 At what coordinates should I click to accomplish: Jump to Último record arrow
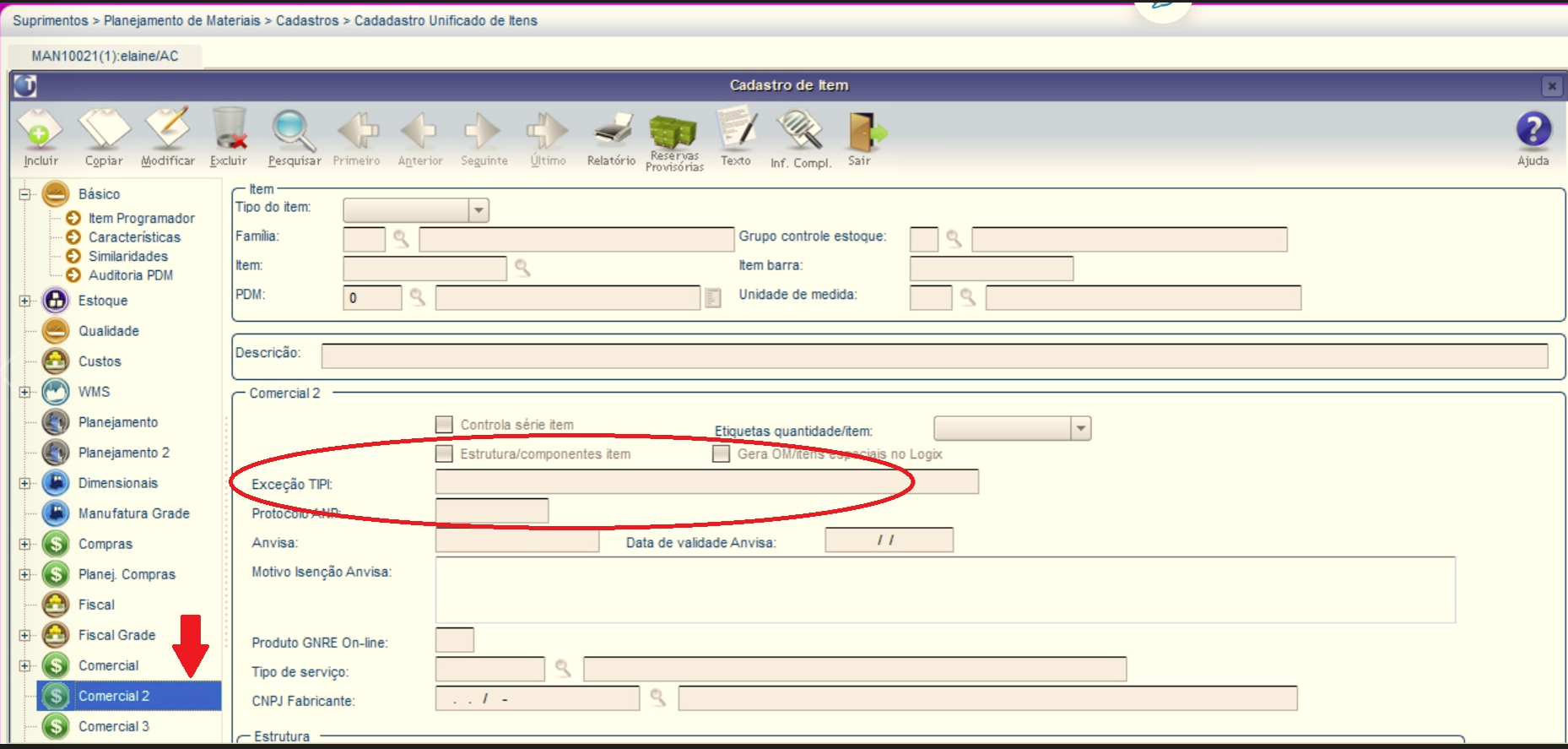click(x=548, y=131)
